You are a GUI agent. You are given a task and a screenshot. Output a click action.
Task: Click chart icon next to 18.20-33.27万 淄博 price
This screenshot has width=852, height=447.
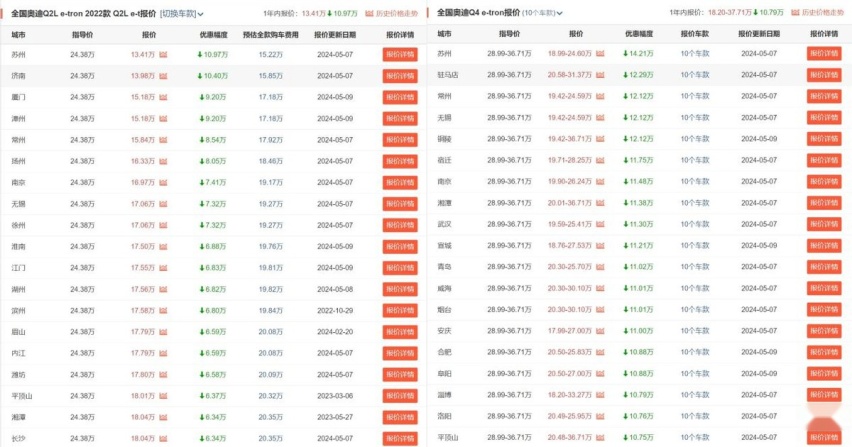click(600, 395)
